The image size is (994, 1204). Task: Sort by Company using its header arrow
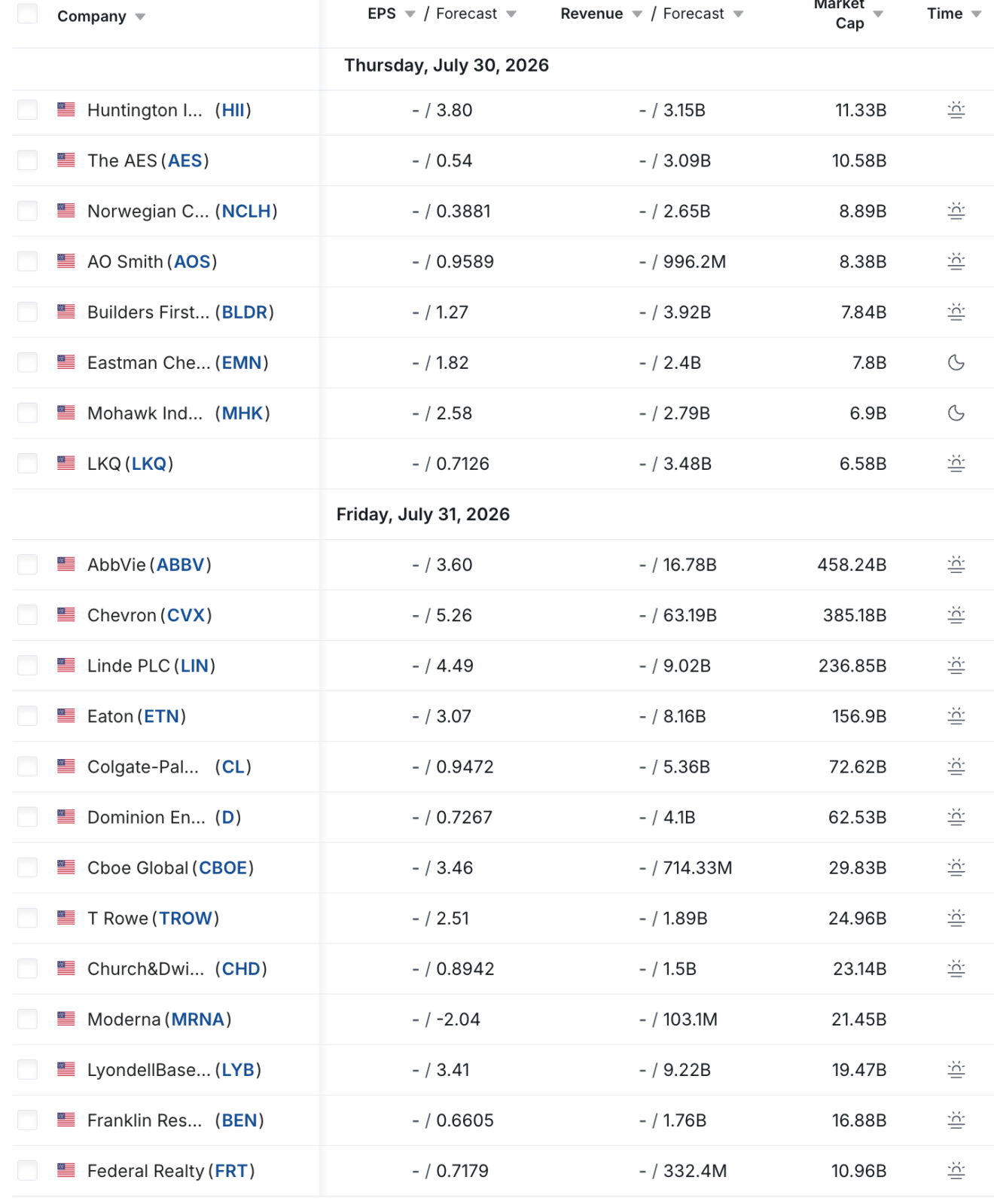click(140, 17)
